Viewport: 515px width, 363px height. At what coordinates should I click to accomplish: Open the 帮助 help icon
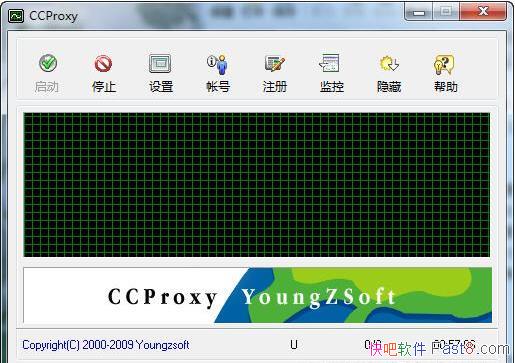click(444, 64)
